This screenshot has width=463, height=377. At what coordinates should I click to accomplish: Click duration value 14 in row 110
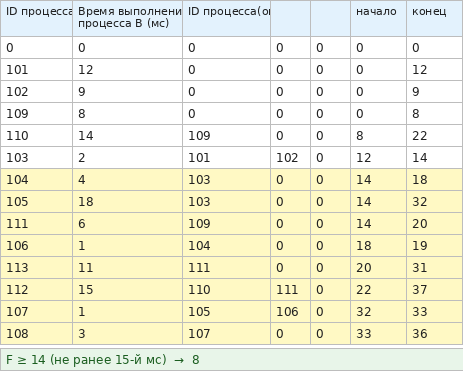[128, 136]
